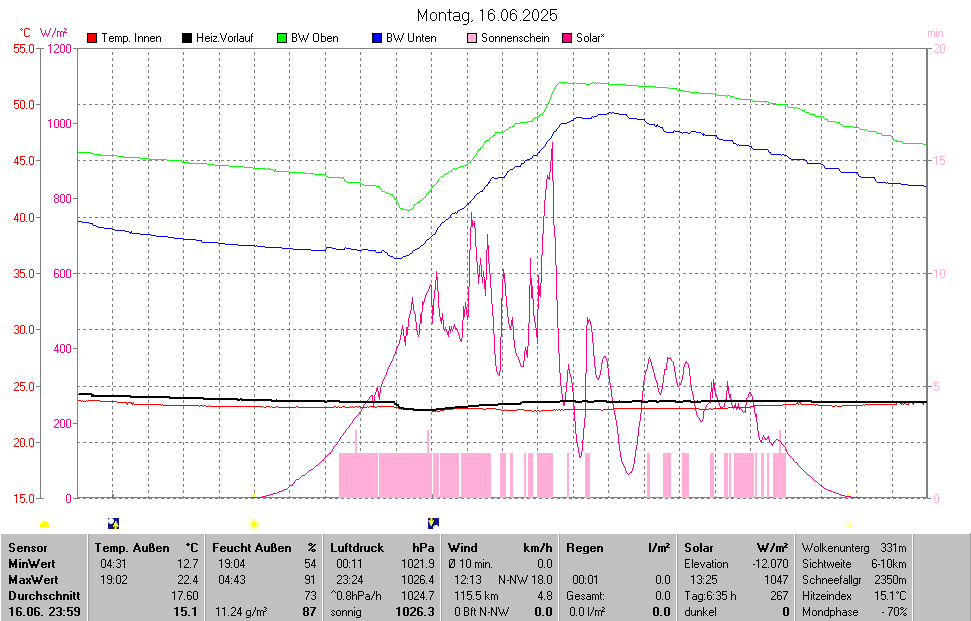Click the '35.0' temperature axis value
The height and width of the screenshot is (621, 971).
click(24, 273)
